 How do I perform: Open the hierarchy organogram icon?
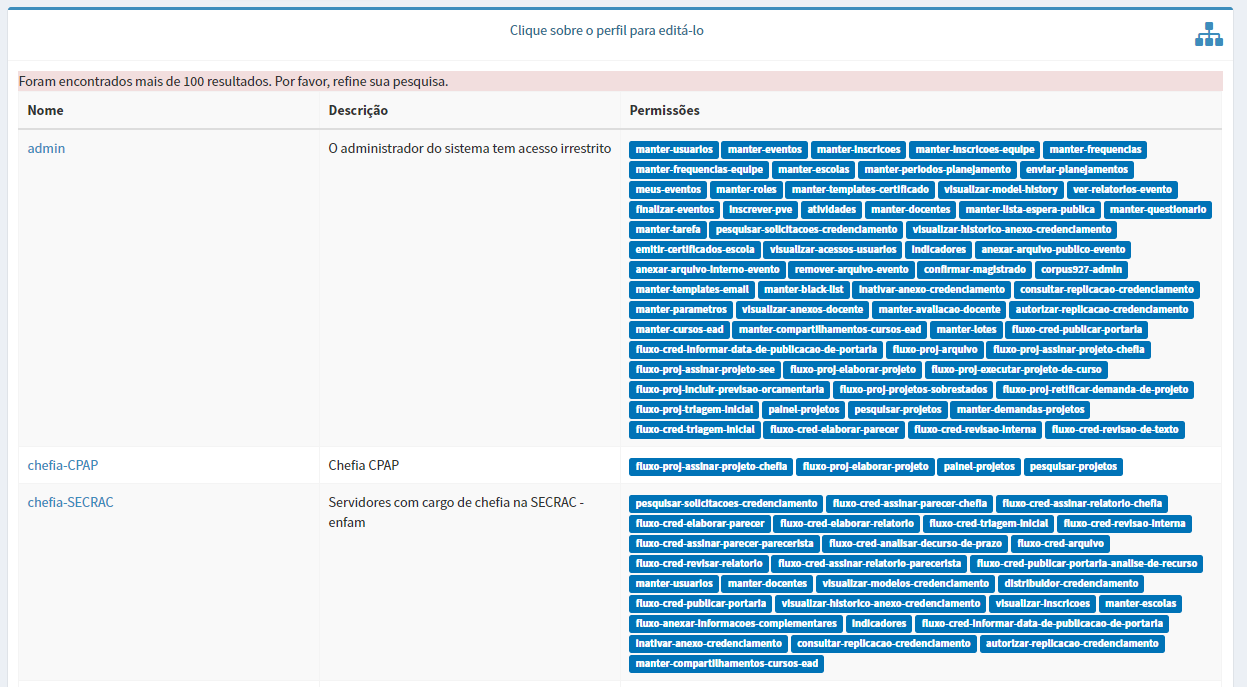(x=1209, y=34)
